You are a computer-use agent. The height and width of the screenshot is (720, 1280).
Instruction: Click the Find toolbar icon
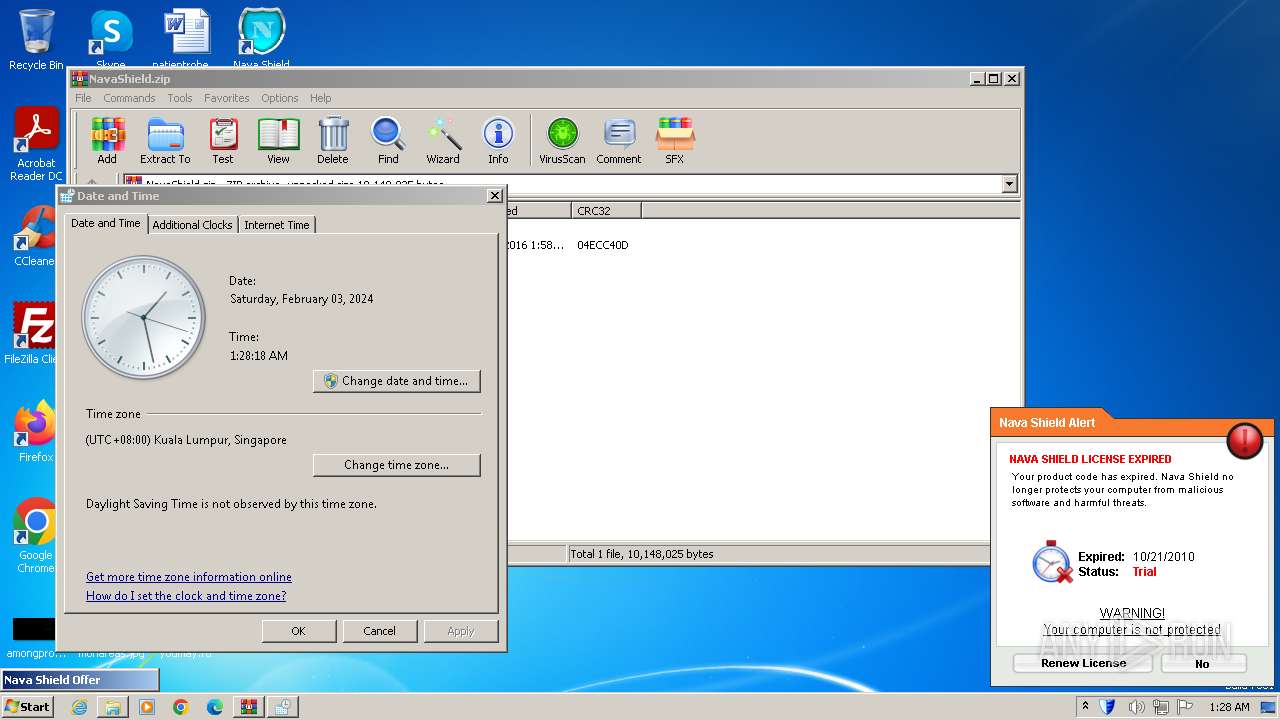[x=388, y=141]
